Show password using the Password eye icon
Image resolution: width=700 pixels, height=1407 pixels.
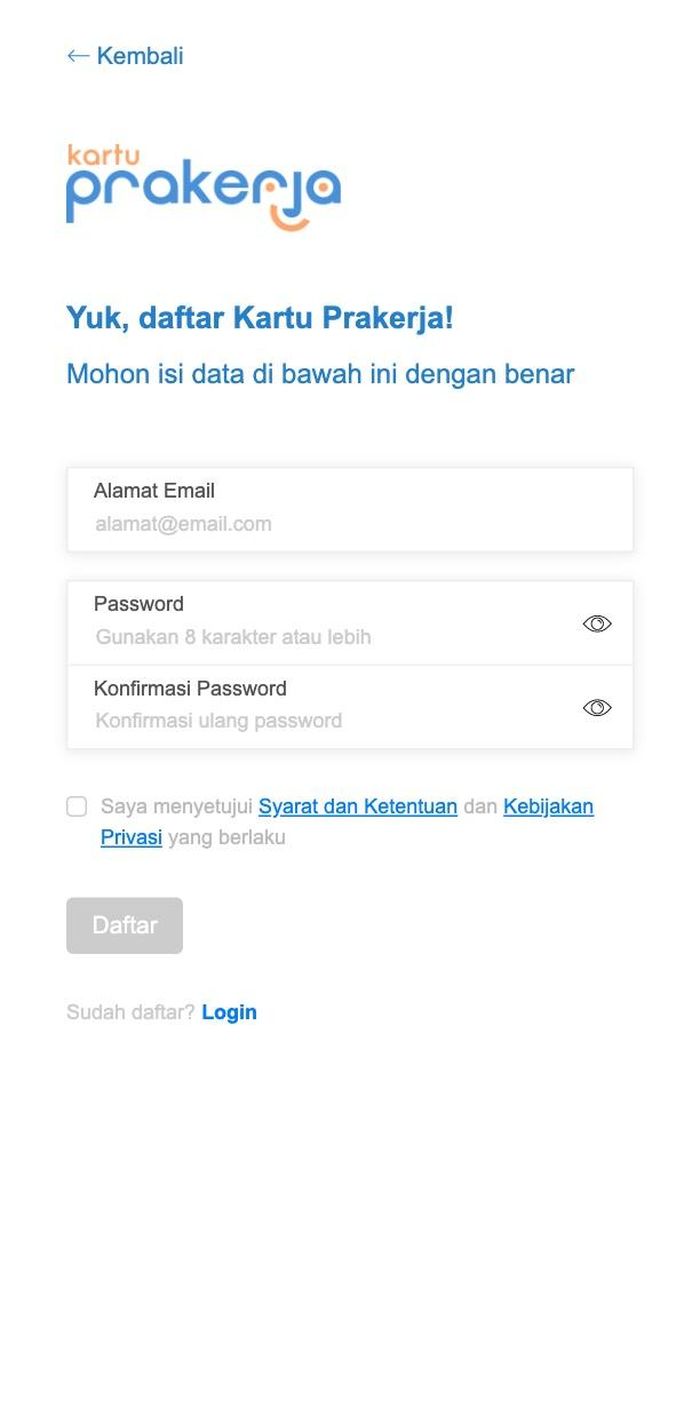pos(597,624)
